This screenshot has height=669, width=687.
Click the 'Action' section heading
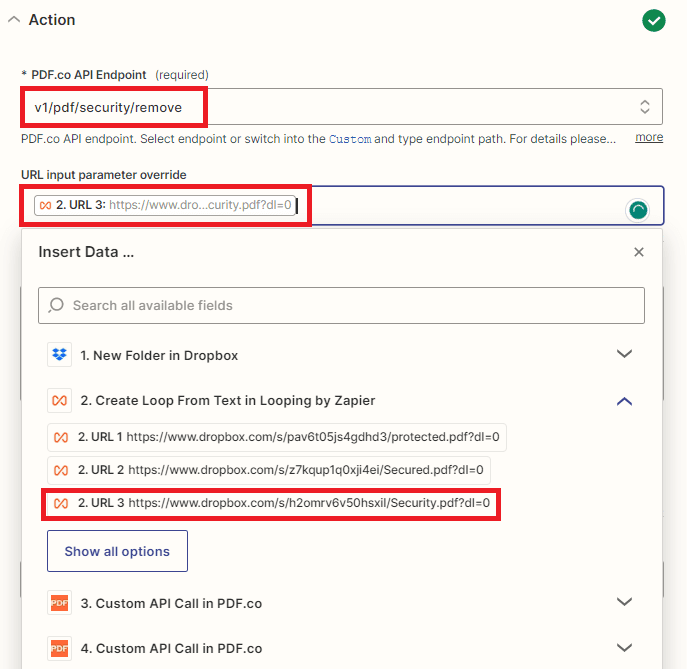52,20
